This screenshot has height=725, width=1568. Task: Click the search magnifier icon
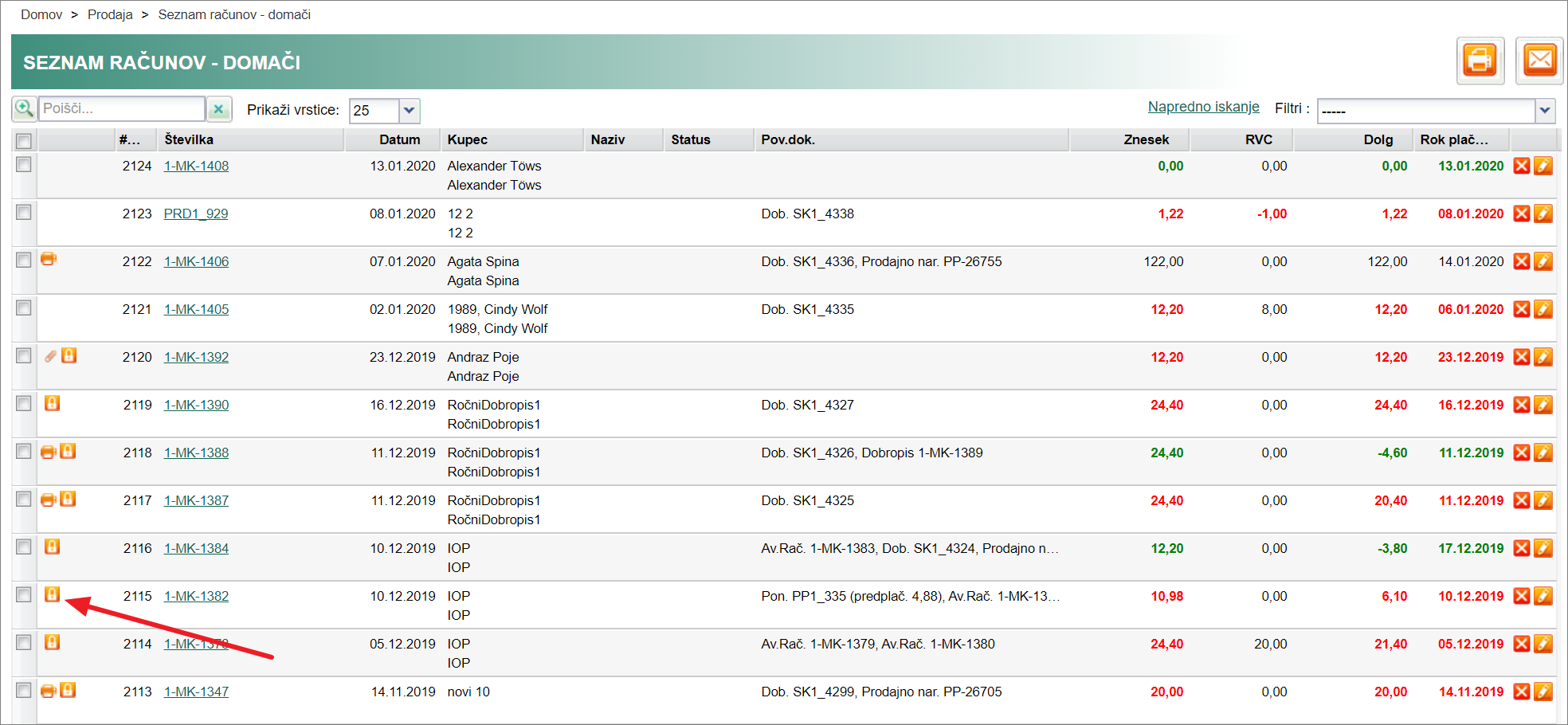[25, 108]
